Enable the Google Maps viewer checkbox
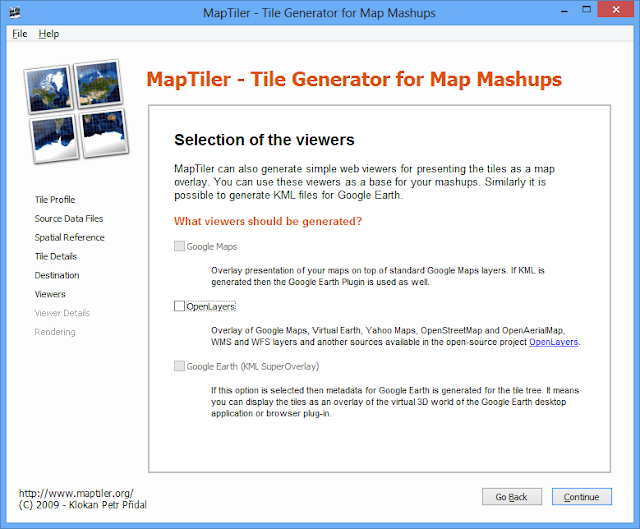This screenshot has height=529, width=640. pos(179,246)
